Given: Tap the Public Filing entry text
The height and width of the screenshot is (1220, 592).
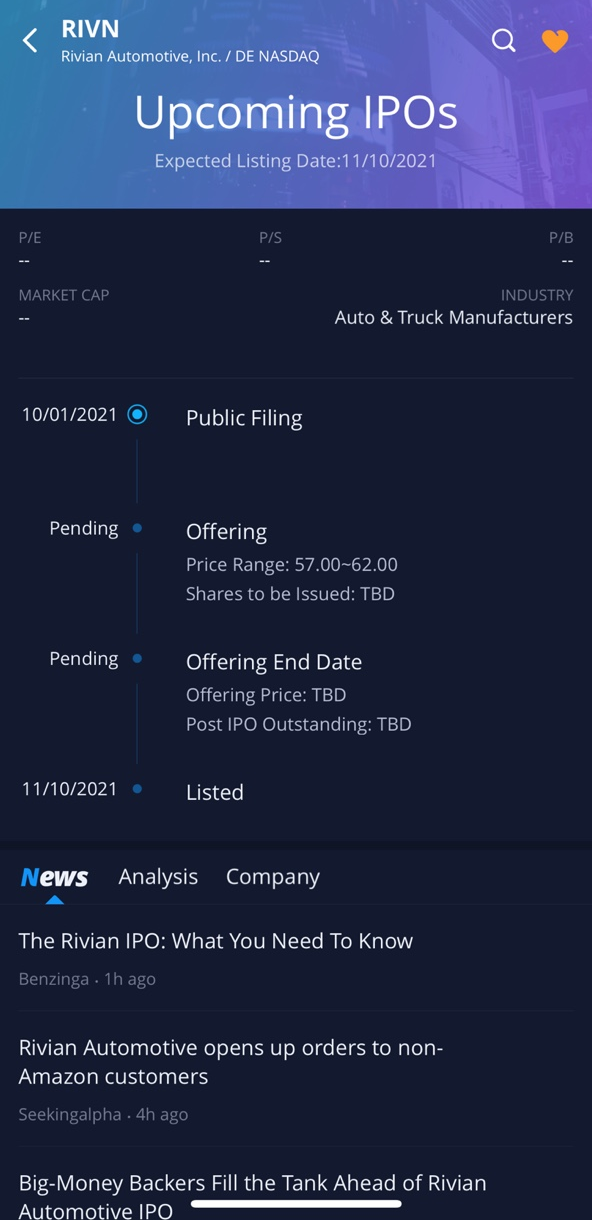Looking at the screenshot, I should [x=244, y=418].
